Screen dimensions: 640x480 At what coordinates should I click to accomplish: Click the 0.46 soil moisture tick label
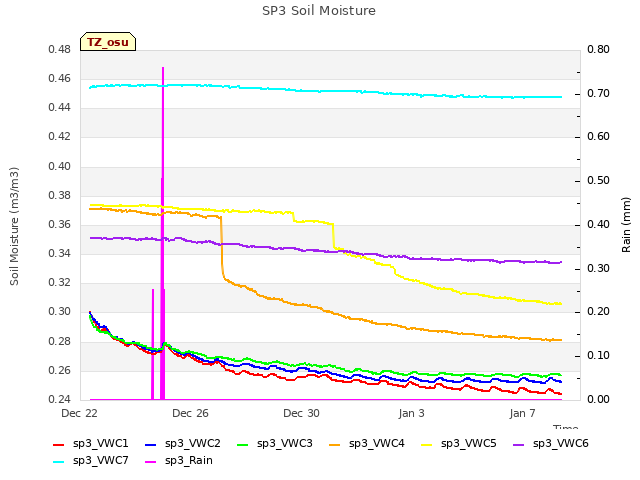pos(60,78)
